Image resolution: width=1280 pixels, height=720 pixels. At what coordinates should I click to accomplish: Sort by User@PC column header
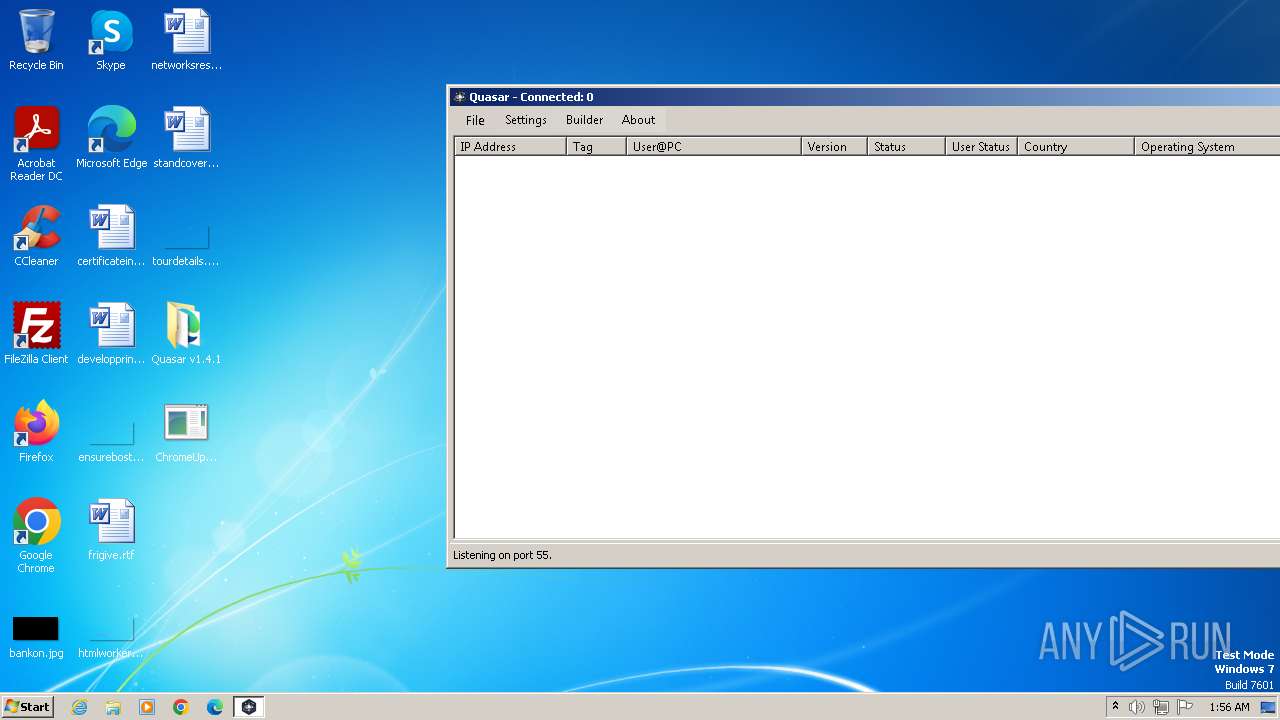[x=714, y=147]
